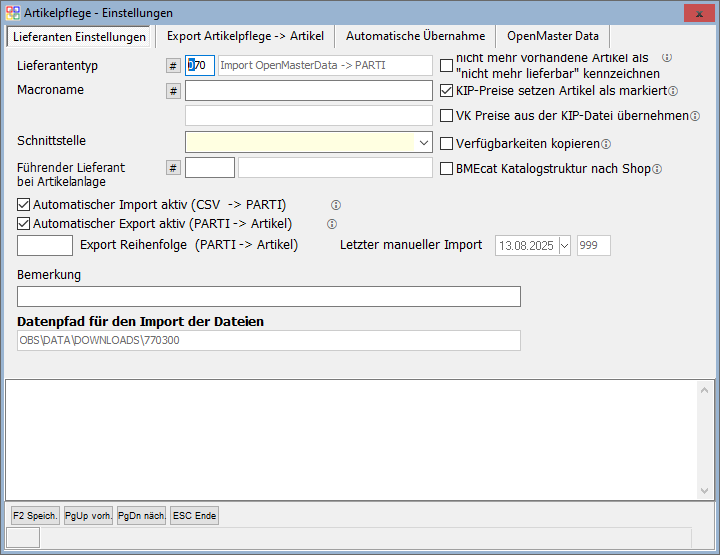Open the OpenMaster Data tab
Image resolution: width=720 pixels, height=555 pixels.
coord(552,36)
